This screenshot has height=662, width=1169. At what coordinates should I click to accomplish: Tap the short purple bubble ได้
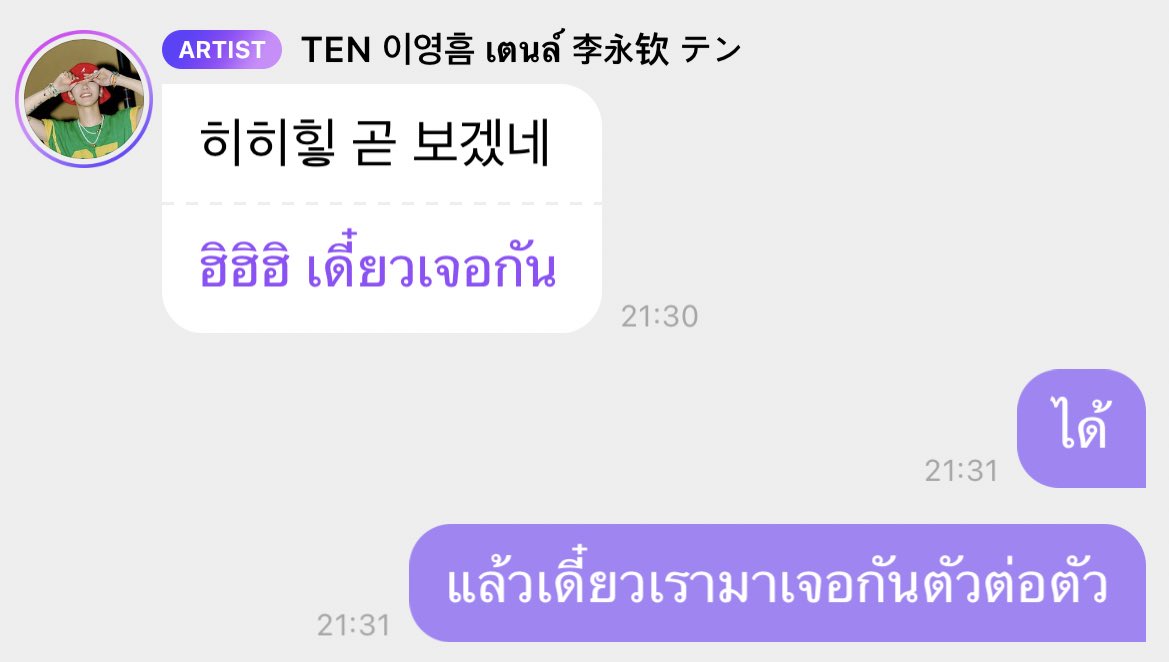tap(1081, 429)
